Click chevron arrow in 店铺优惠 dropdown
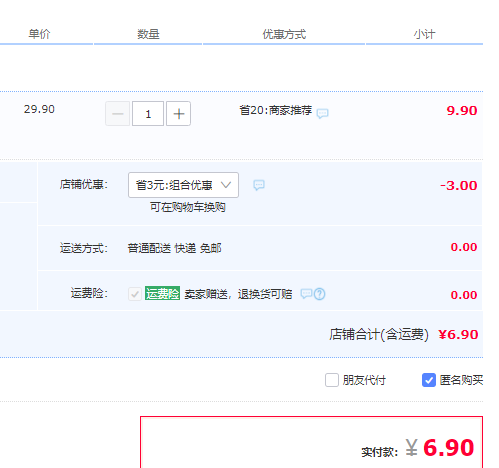499x468 pixels. tap(226, 185)
